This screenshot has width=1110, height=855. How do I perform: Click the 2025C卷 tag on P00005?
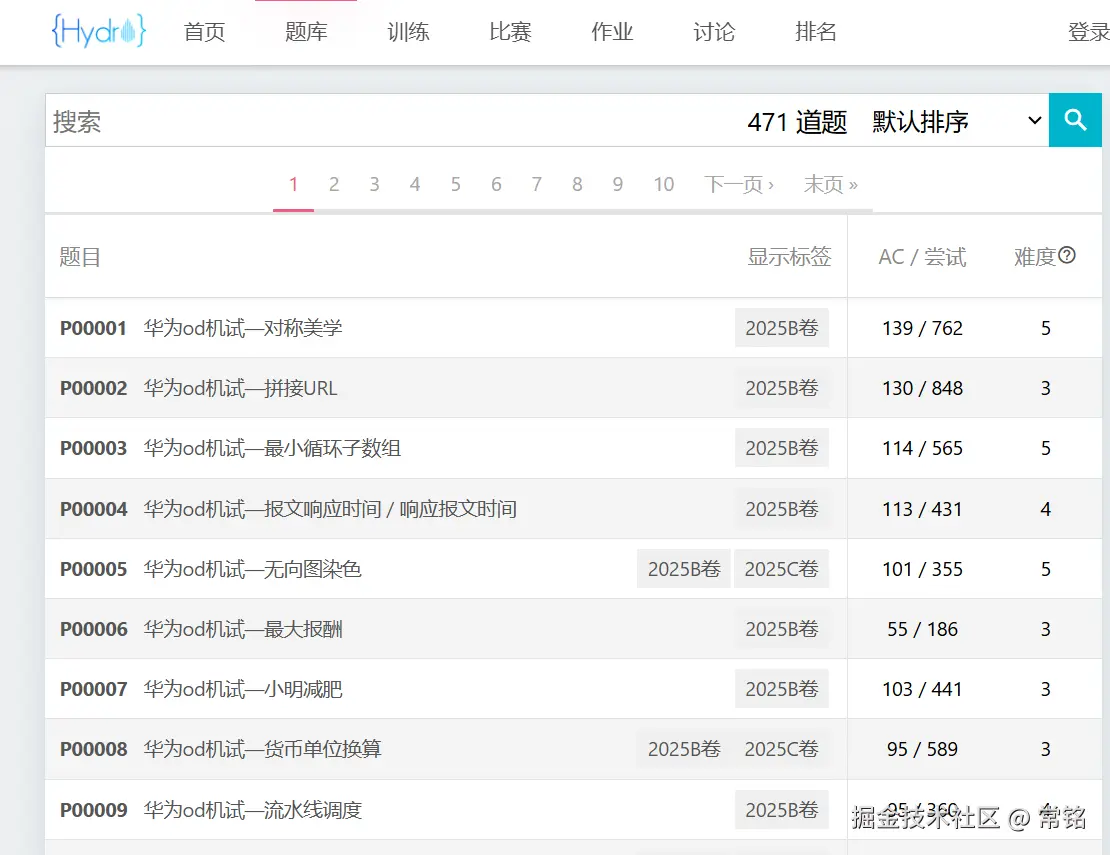tap(781, 568)
